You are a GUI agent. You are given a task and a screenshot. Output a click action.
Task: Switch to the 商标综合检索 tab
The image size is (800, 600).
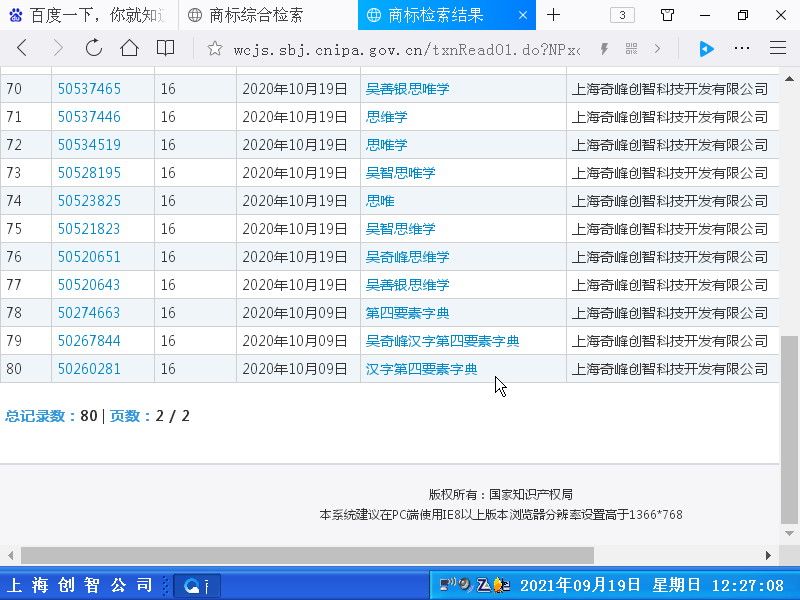click(256, 15)
